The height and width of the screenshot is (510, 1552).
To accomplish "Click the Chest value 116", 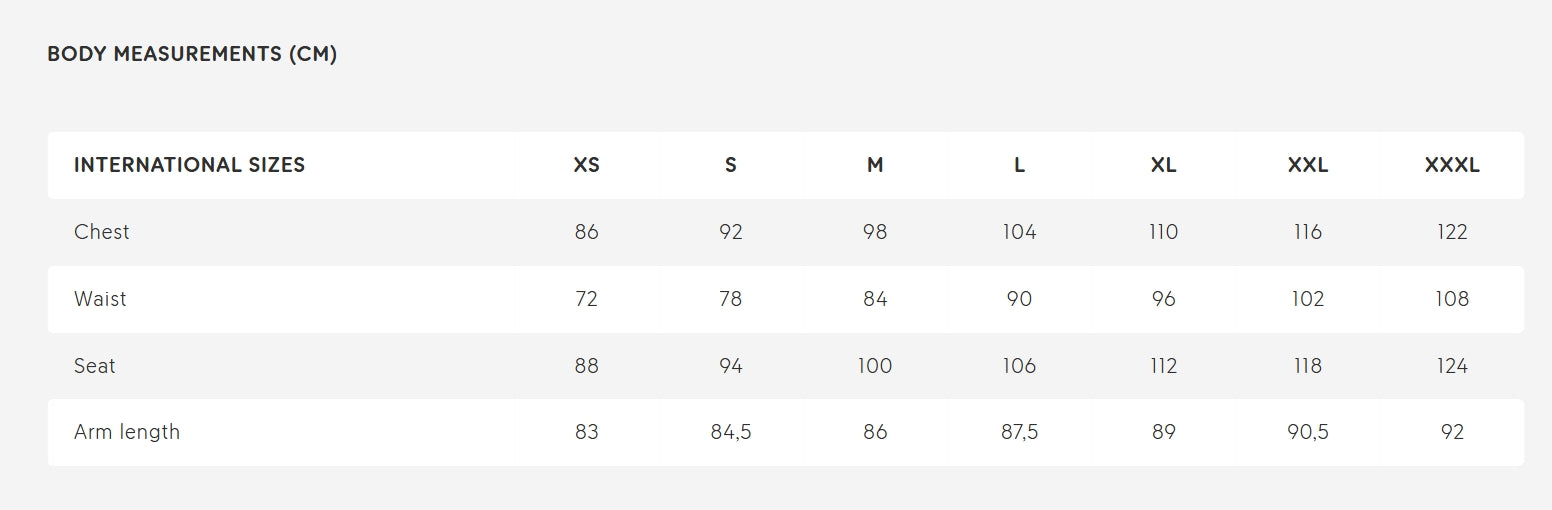I will coord(1308,232).
